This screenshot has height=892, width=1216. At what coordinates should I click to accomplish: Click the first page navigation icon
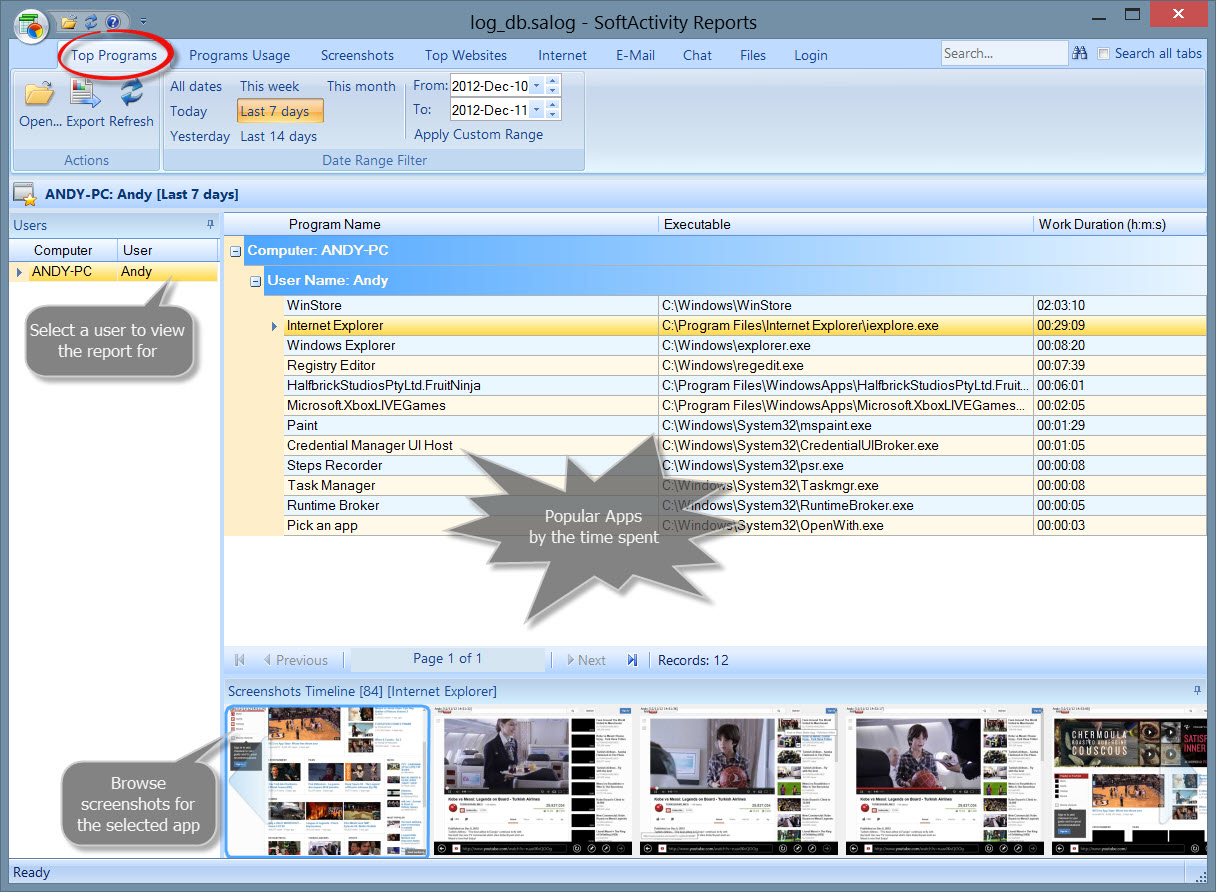pos(240,660)
